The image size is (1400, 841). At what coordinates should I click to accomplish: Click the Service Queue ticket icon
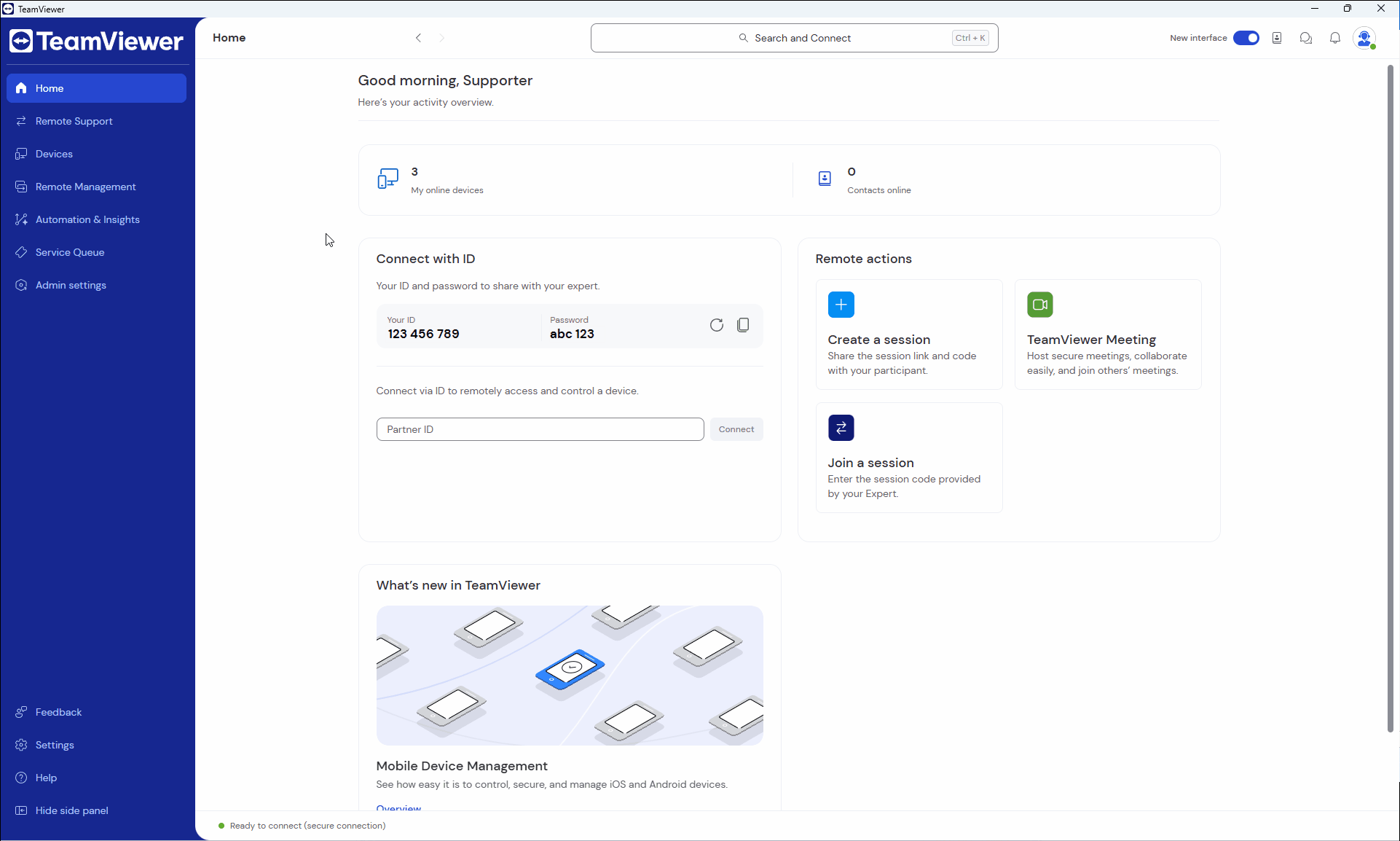[x=21, y=252]
